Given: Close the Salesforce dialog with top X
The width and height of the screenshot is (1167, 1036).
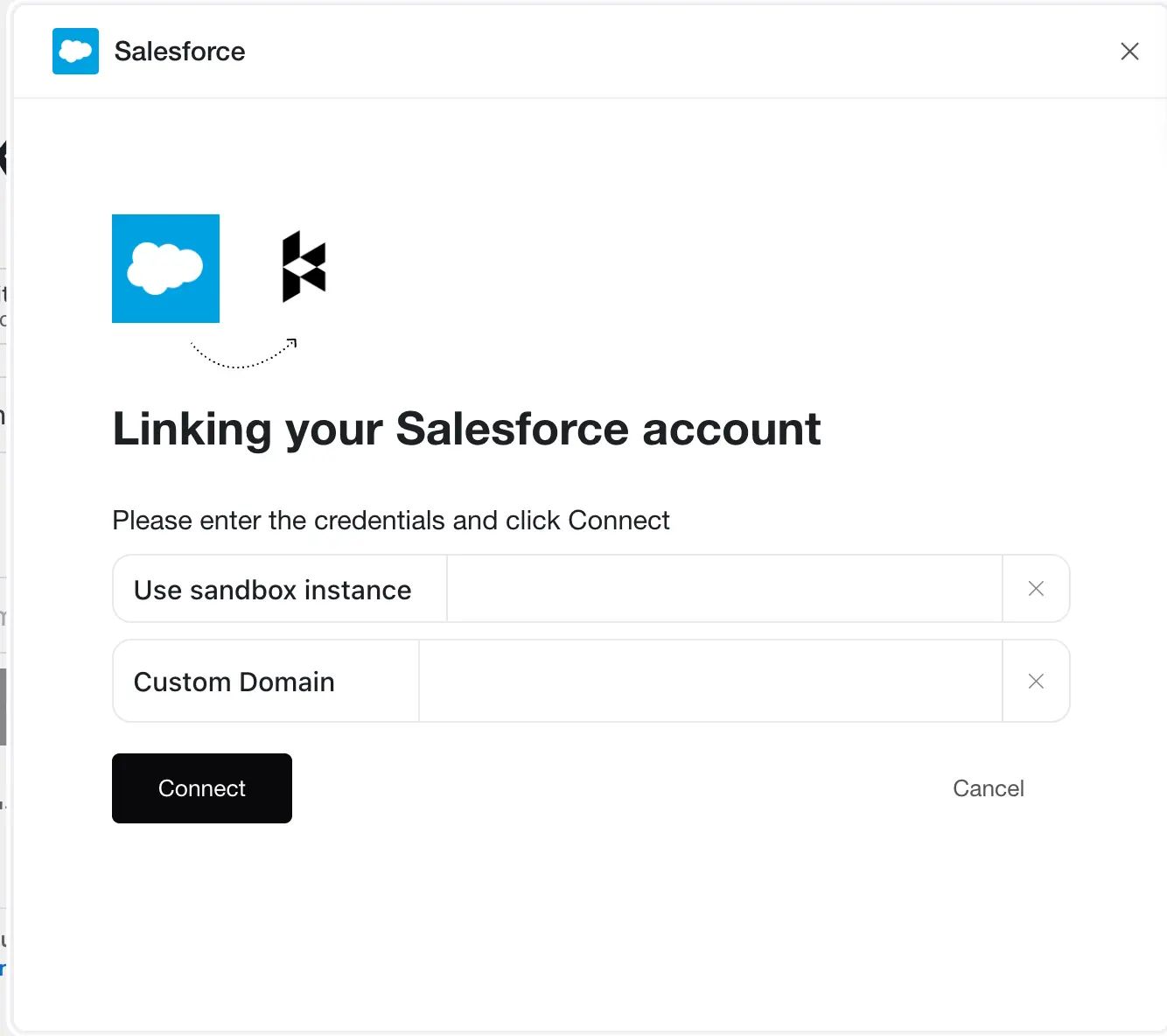Looking at the screenshot, I should [x=1129, y=52].
